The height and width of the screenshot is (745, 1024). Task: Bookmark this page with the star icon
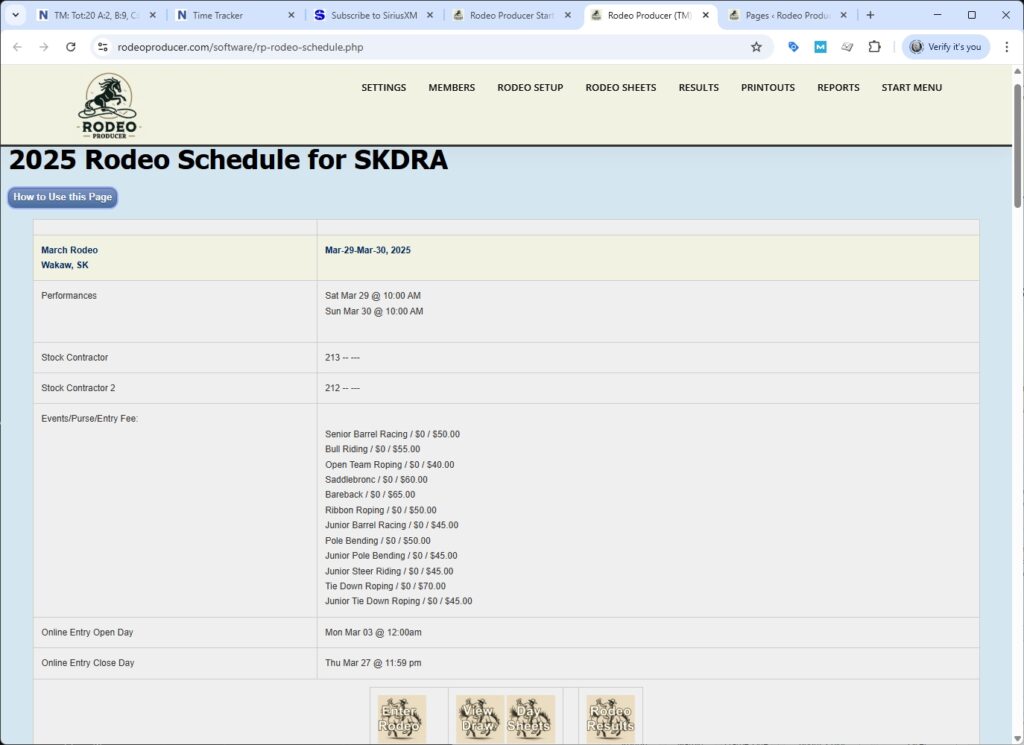[x=756, y=46]
